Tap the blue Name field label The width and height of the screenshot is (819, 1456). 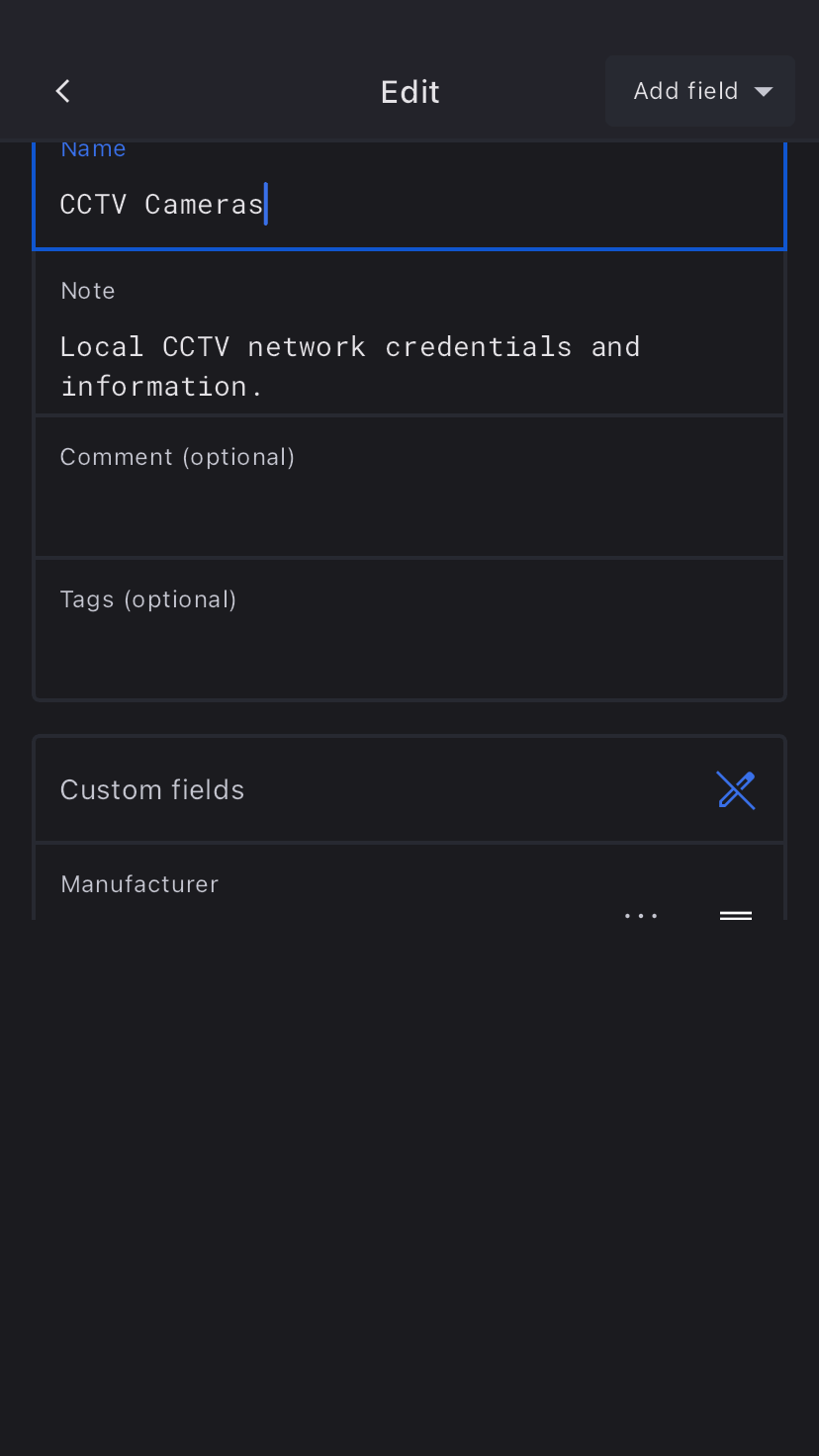(93, 149)
